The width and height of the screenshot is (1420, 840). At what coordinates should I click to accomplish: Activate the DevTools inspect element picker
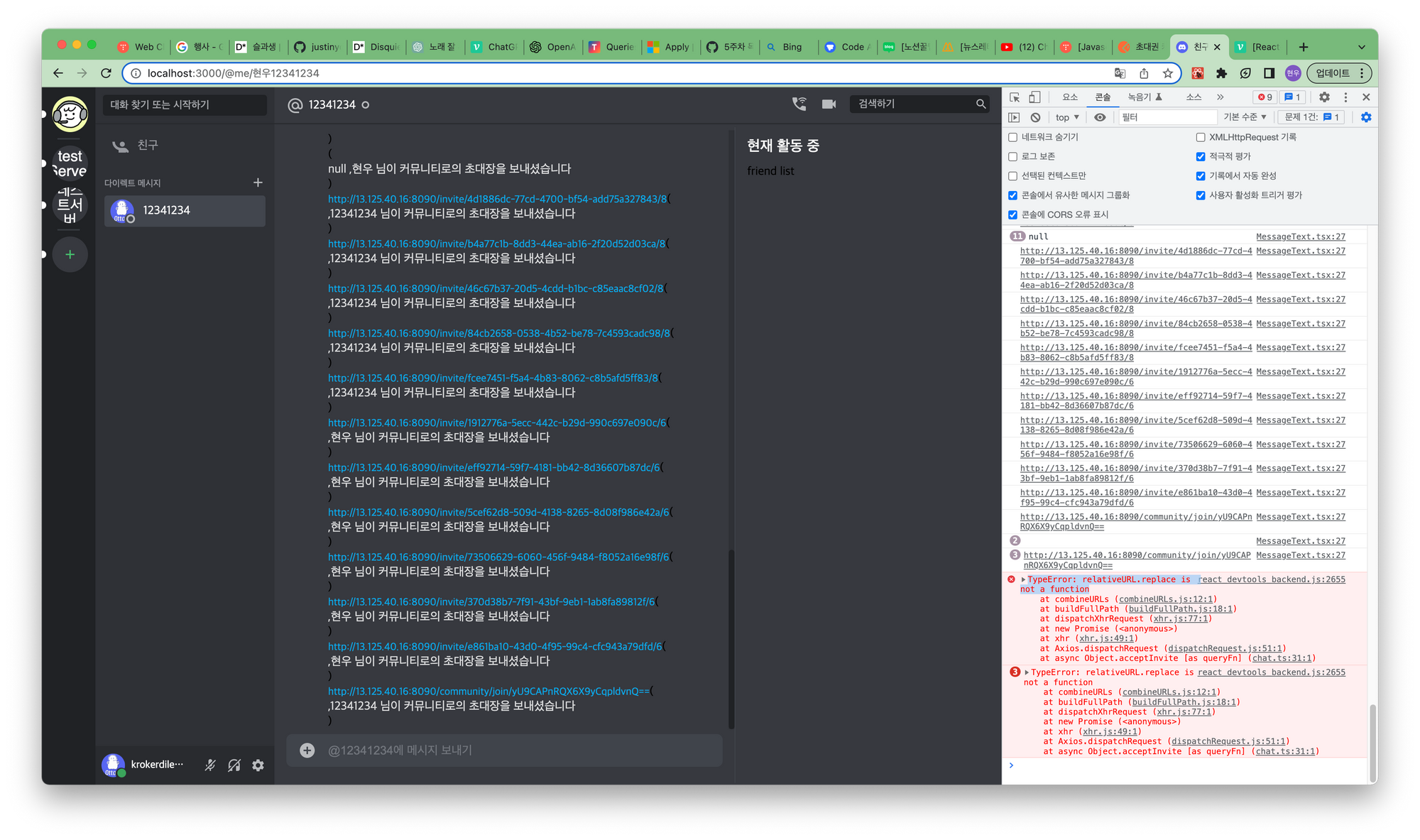coord(1015,97)
